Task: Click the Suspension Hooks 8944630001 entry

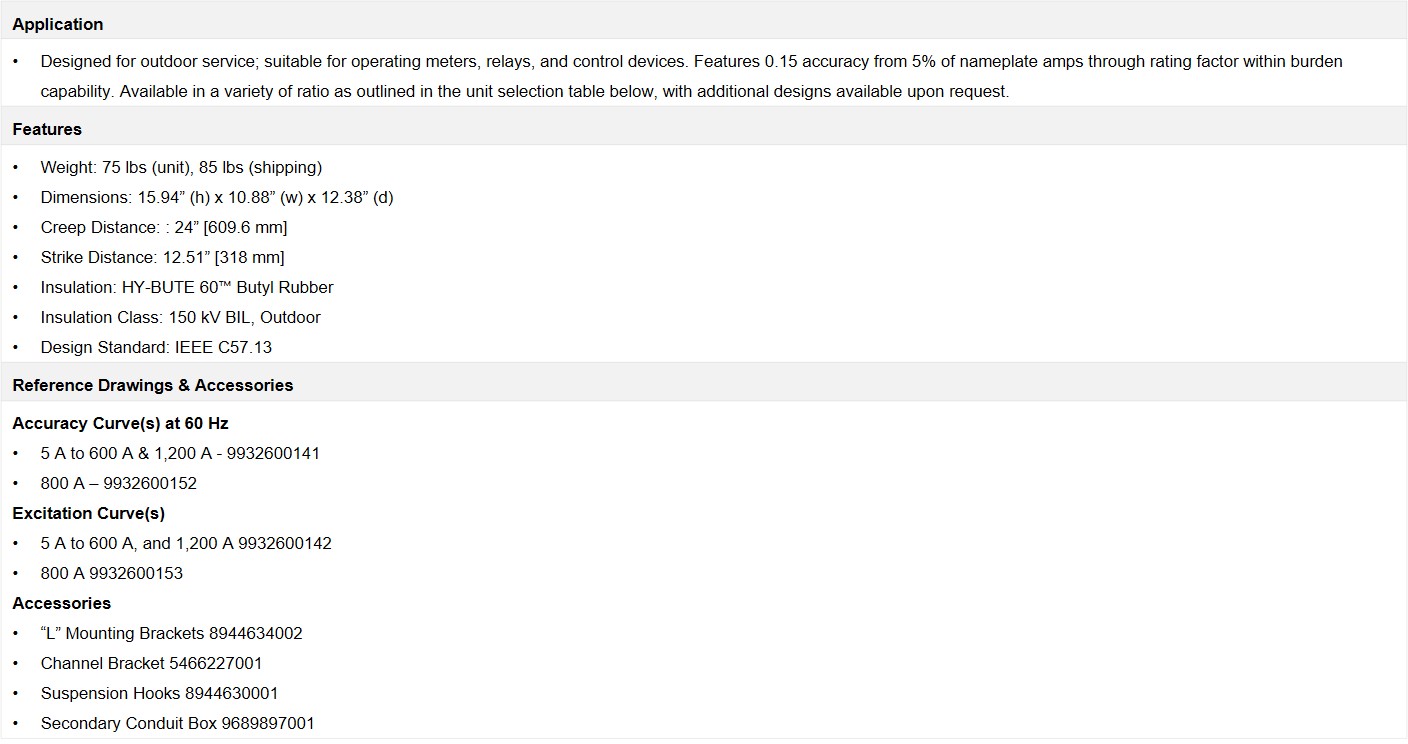Action: pyautogui.click(x=159, y=693)
